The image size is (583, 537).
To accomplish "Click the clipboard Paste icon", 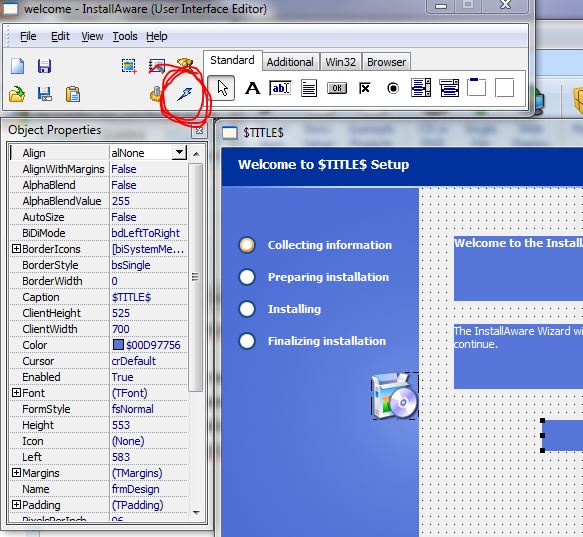I will pos(73,94).
